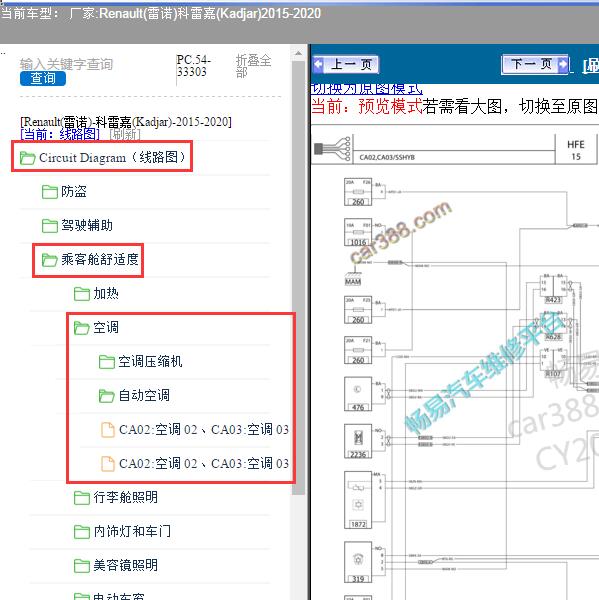Open the 空调压缩机 folder icon
This screenshot has width=599, height=600.
107,362
